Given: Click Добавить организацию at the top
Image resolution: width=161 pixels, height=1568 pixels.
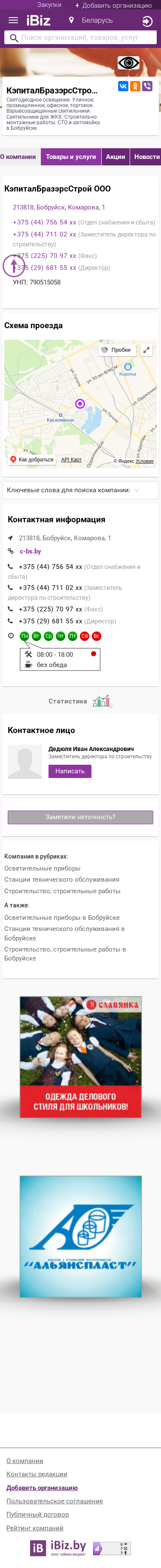Looking at the screenshot, I should 113,6.
